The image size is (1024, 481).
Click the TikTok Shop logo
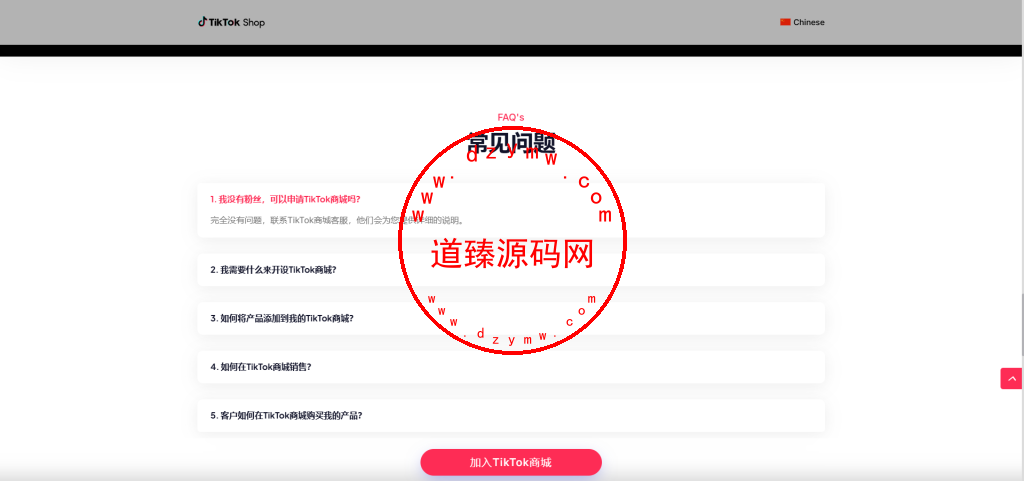[x=231, y=22]
